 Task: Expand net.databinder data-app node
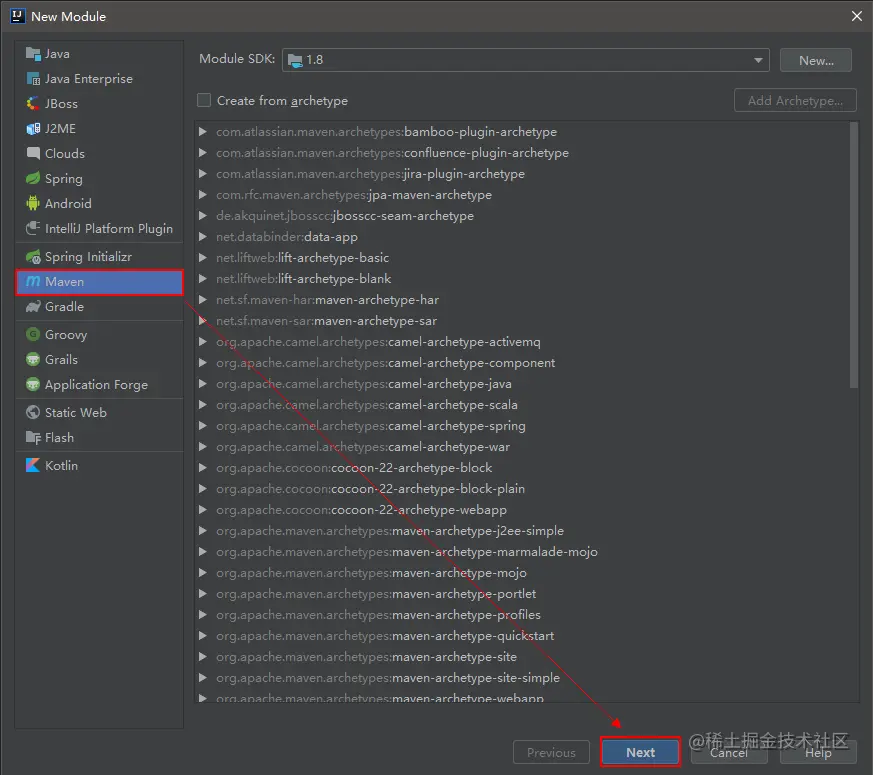pyautogui.click(x=203, y=237)
